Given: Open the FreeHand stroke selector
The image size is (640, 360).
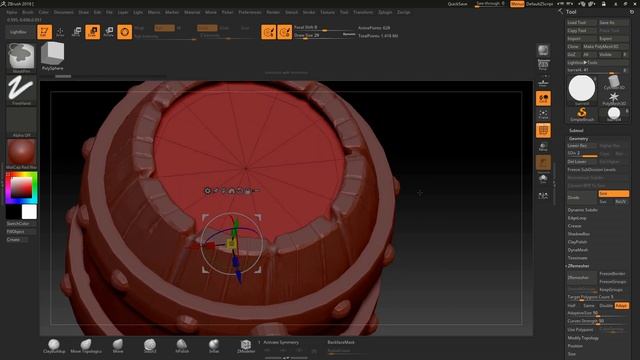Looking at the screenshot, I should tap(21, 90).
